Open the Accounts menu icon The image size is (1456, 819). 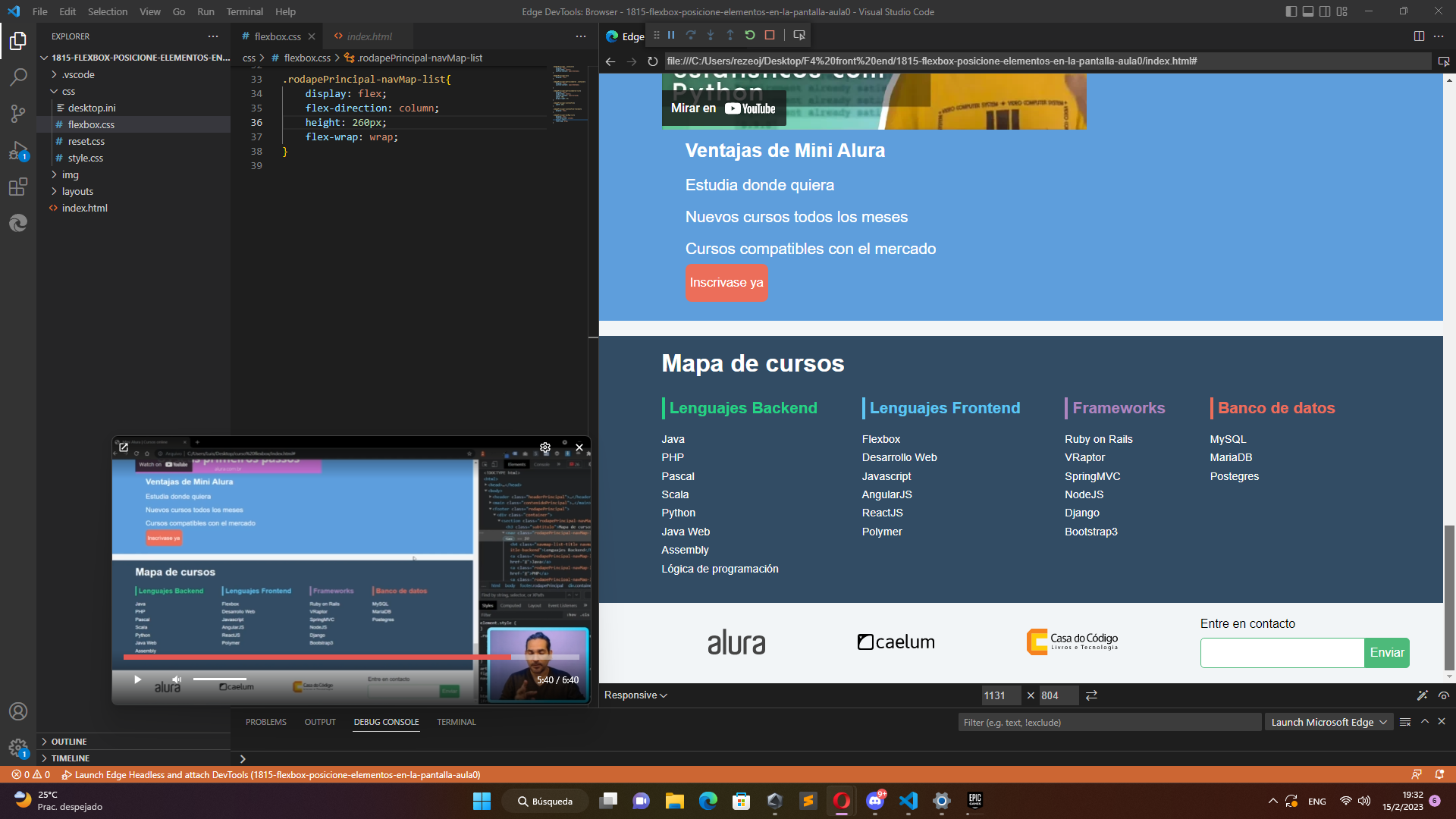tap(18, 711)
